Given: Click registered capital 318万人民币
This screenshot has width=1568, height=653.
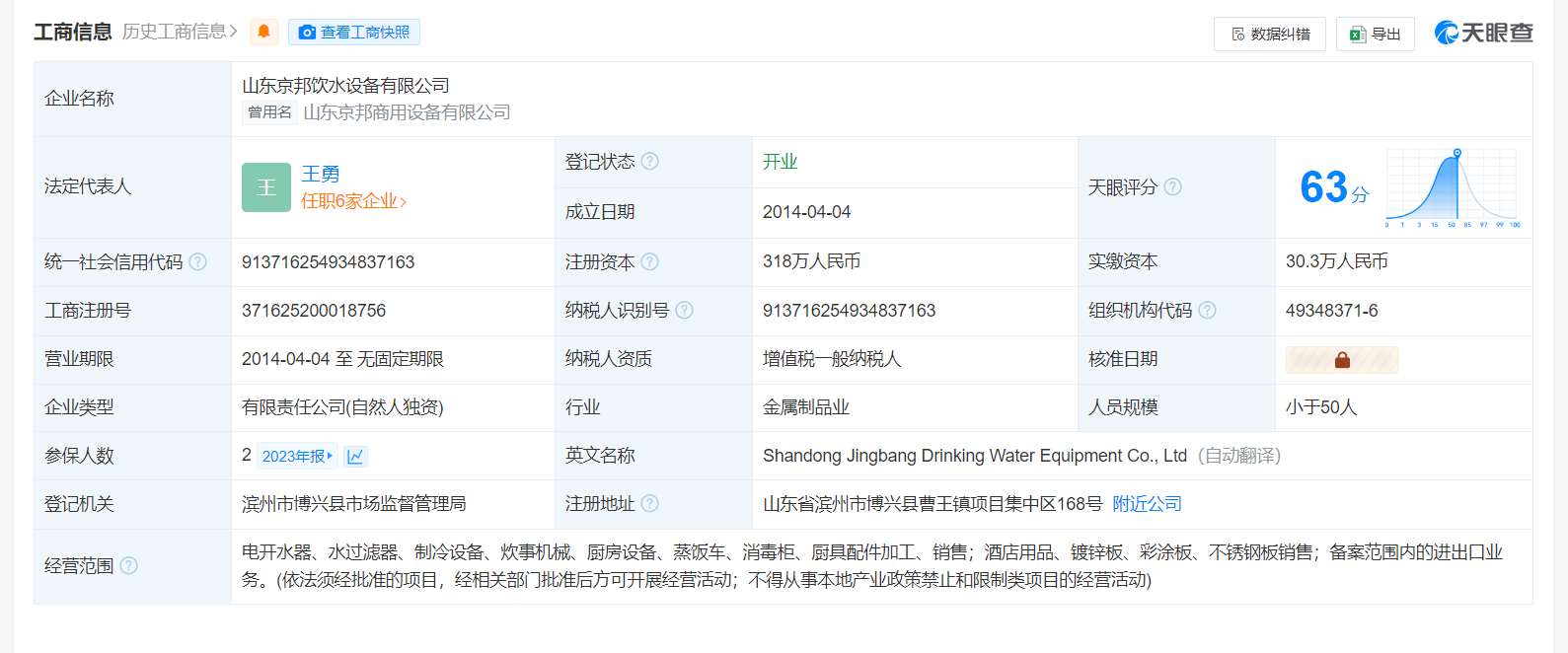Looking at the screenshot, I should [x=811, y=261].
